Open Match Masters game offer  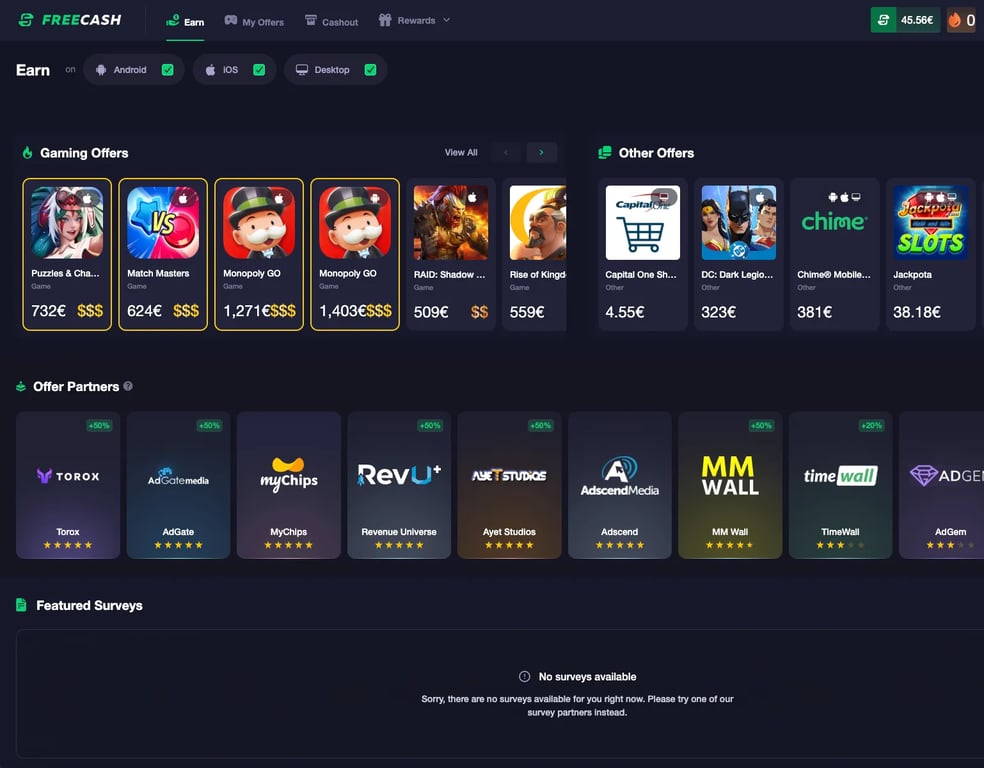[163, 254]
